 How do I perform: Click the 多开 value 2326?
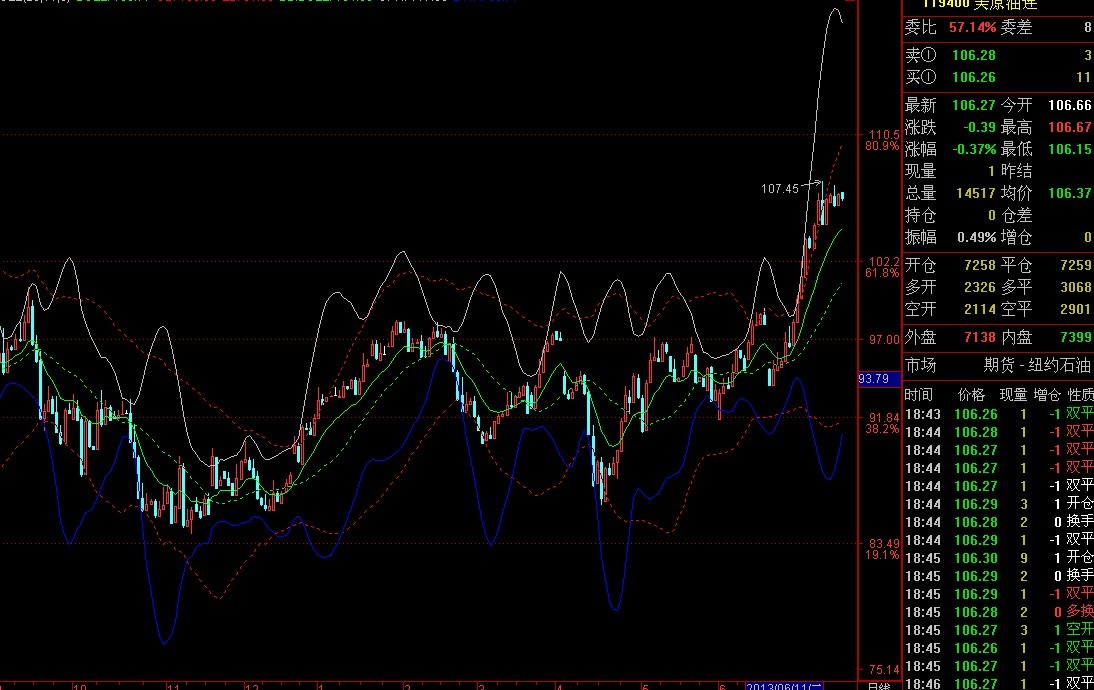980,287
